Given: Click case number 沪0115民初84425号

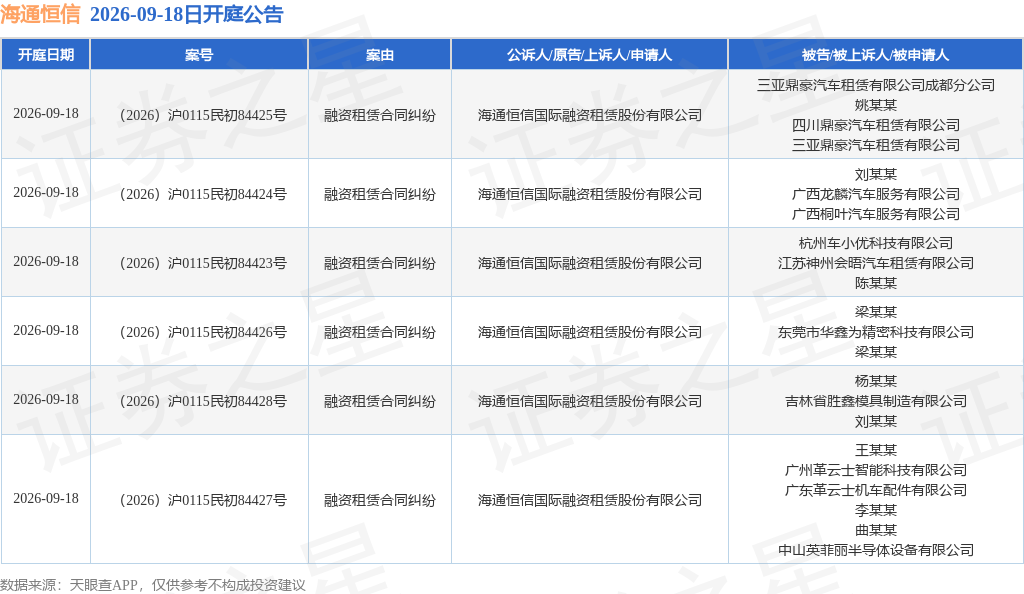Looking at the screenshot, I should pos(203,115).
